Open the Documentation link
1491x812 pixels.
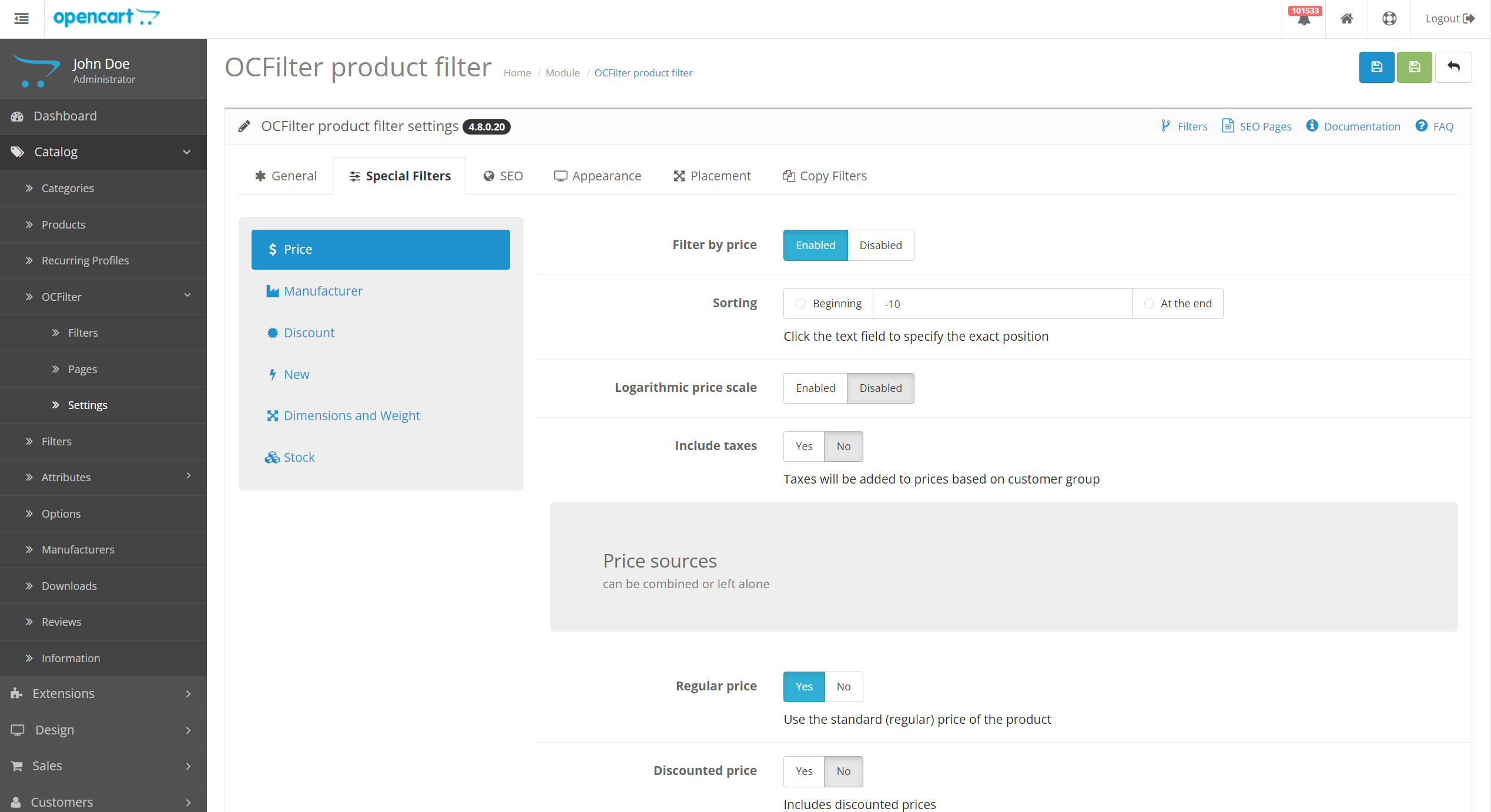pos(1353,126)
